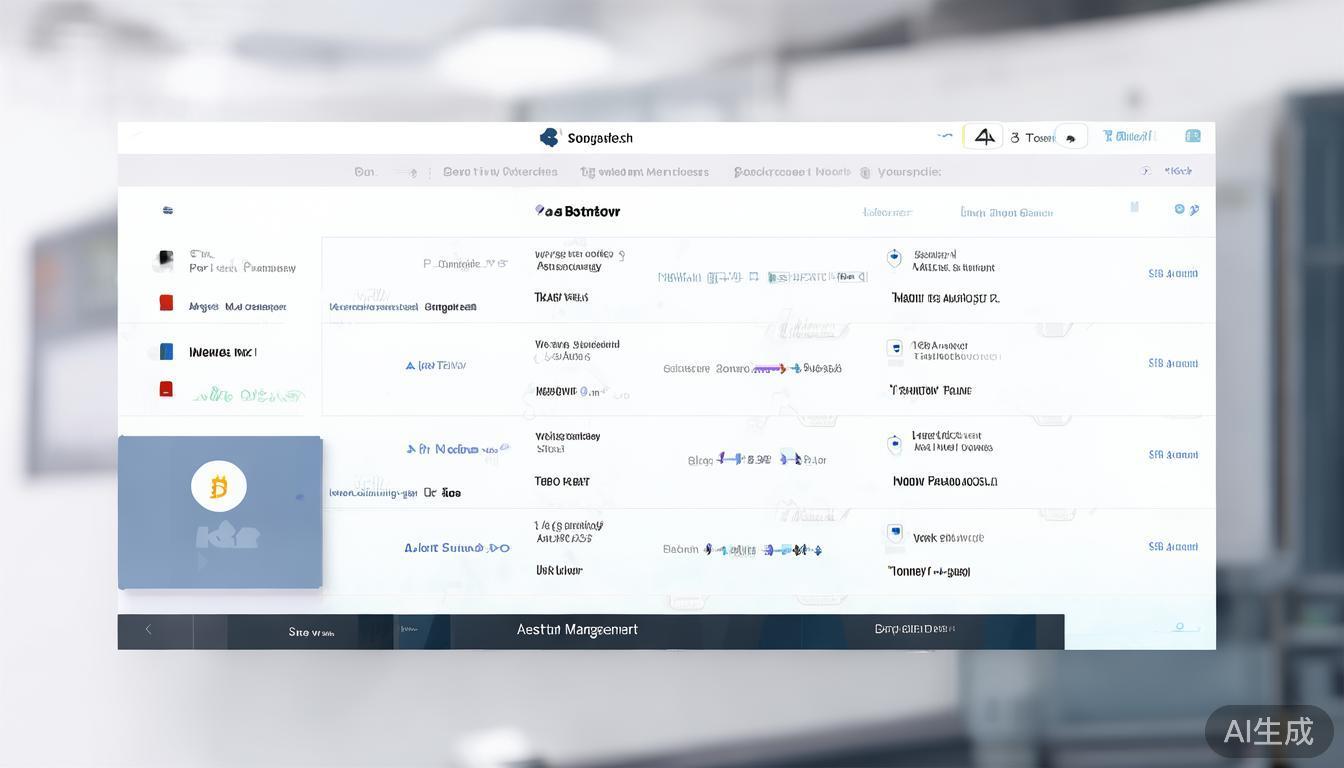Toggle the blue checkbox in fourth table row
1344x768 pixels.
[894, 533]
